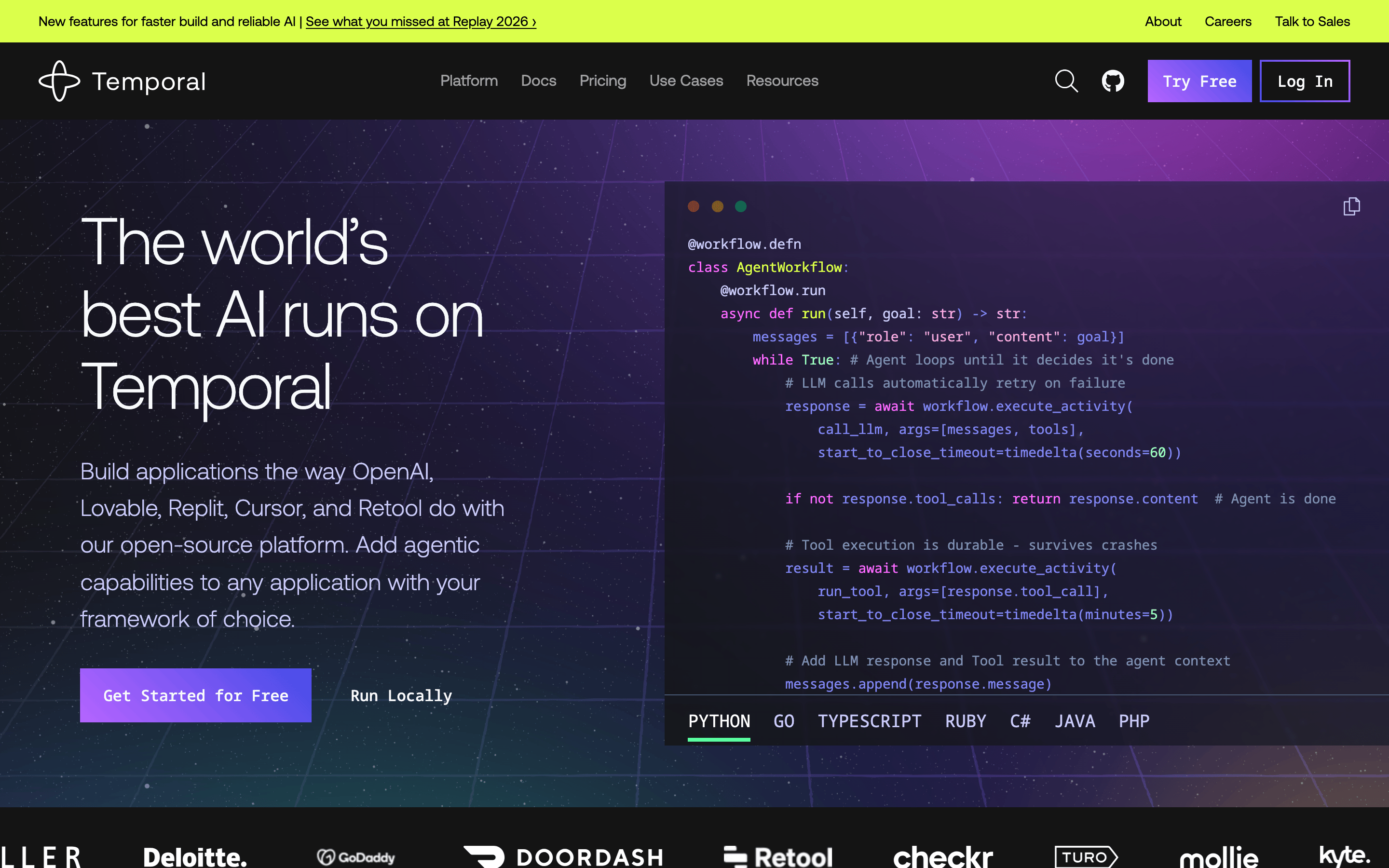
Task: Switch to the TYPESCRIPT code tab
Action: point(869,721)
